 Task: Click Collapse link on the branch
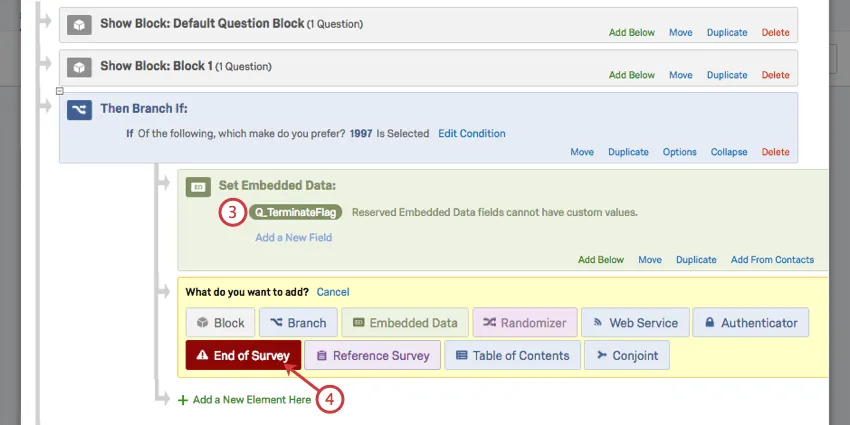(729, 152)
